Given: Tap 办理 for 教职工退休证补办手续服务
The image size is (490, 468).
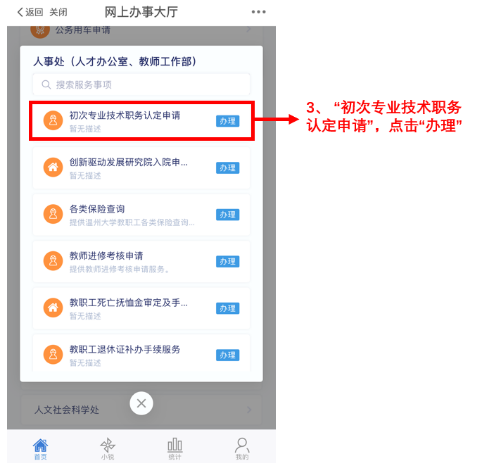Looking at the screenshot, I should tap(228, 355).
